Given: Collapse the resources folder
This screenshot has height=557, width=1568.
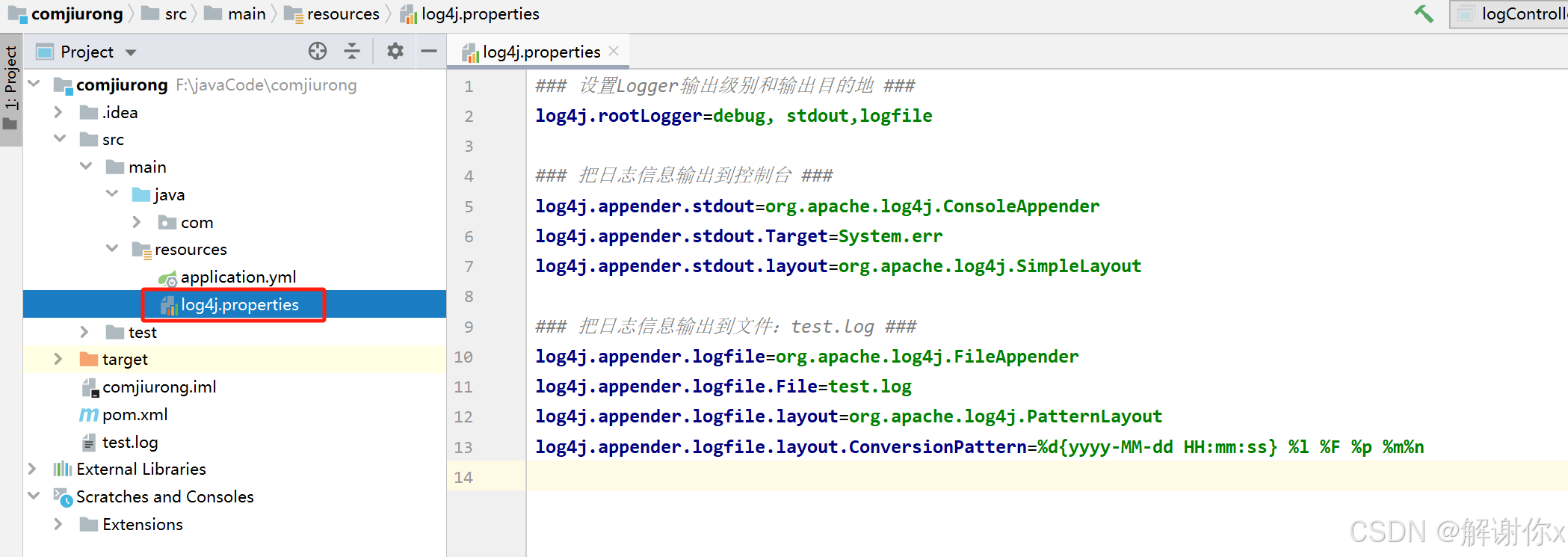Looking at the screenshot, I should [x=112, y=248].
